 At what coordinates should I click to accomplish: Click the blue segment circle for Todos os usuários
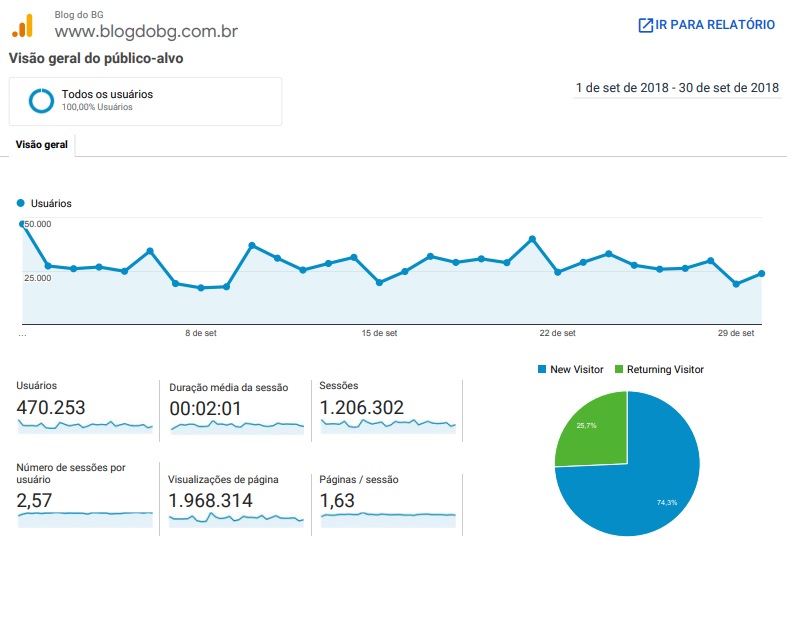tap(41, 101)
